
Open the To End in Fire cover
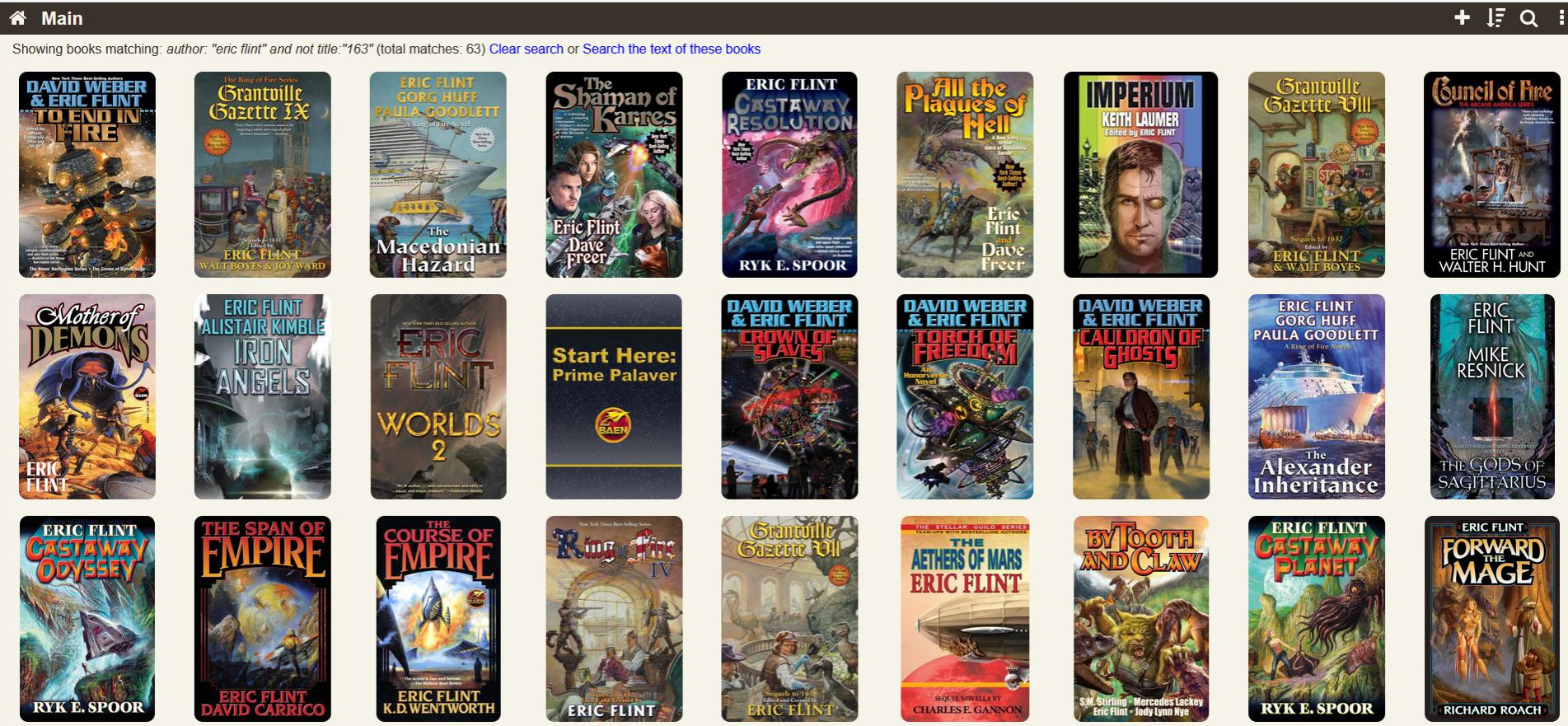click(87, 175)
